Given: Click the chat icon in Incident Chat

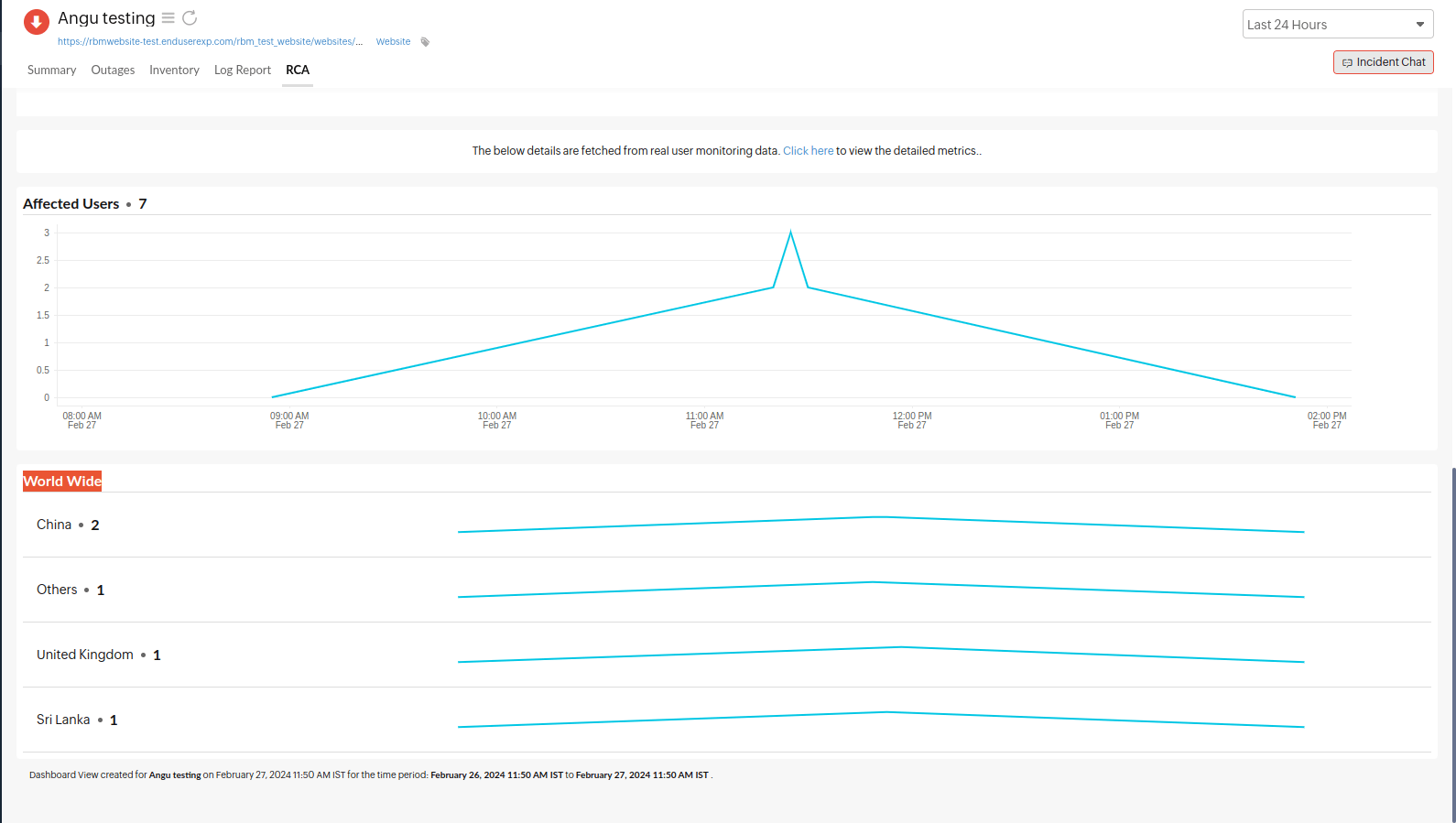Looking at the screenshot, I should pyautogui.click(x=1347, y=62).
